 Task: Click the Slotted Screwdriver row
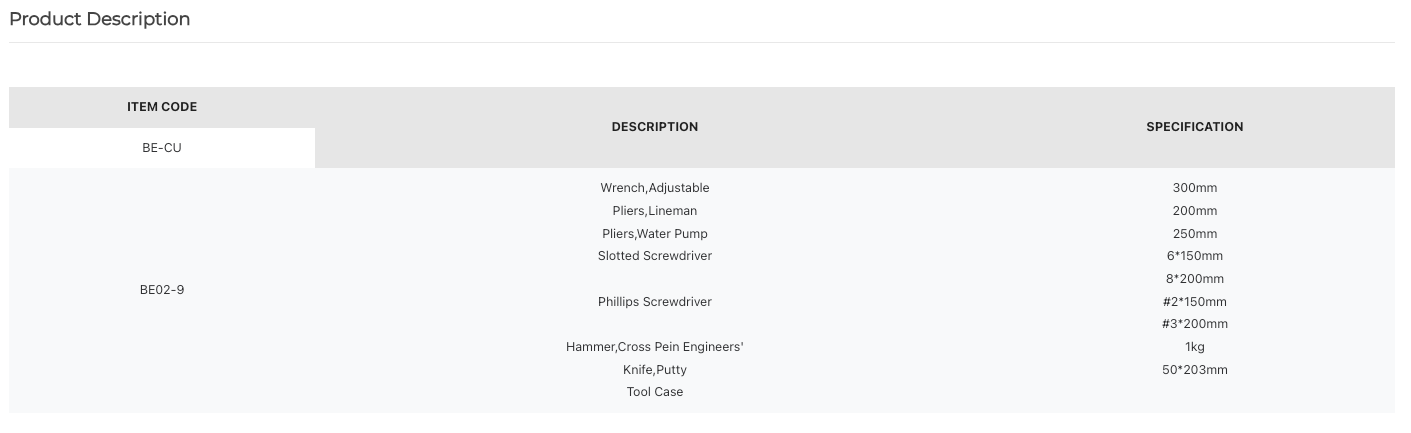pyautogui.click(x=655, y=256)
